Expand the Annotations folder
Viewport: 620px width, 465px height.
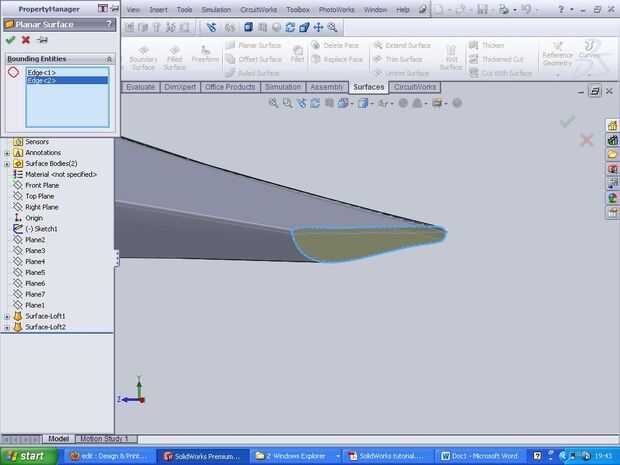(x=7, y=153)
